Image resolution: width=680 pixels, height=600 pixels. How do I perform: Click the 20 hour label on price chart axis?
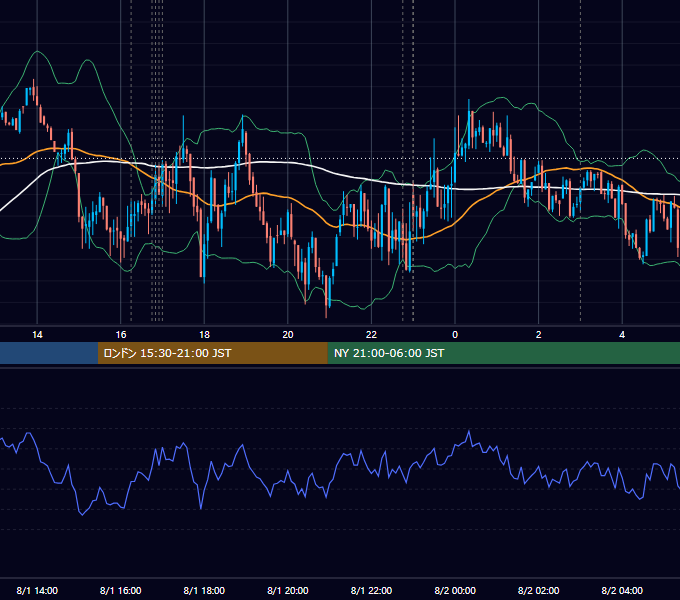click(x=288, y=335)
